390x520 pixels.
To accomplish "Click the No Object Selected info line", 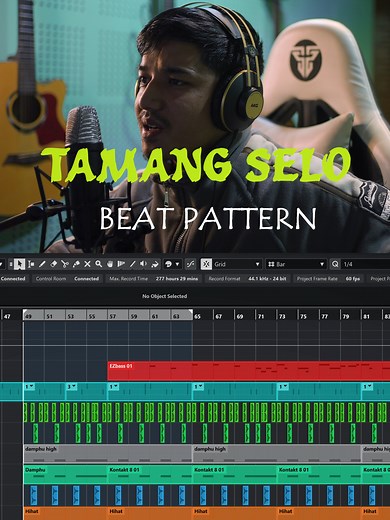I will point(164,296).
